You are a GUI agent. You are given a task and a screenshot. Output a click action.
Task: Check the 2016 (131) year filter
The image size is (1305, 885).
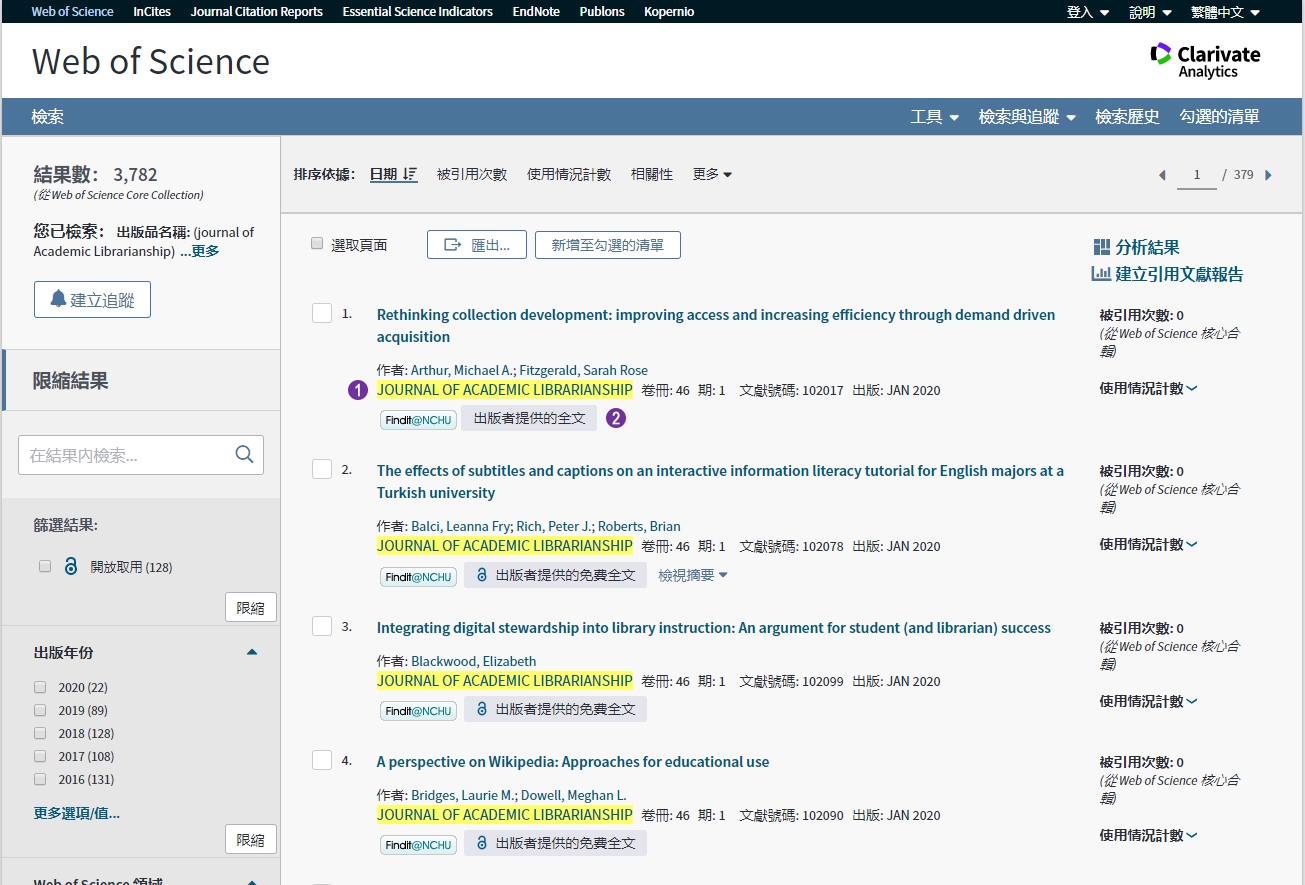coord(40,779)
